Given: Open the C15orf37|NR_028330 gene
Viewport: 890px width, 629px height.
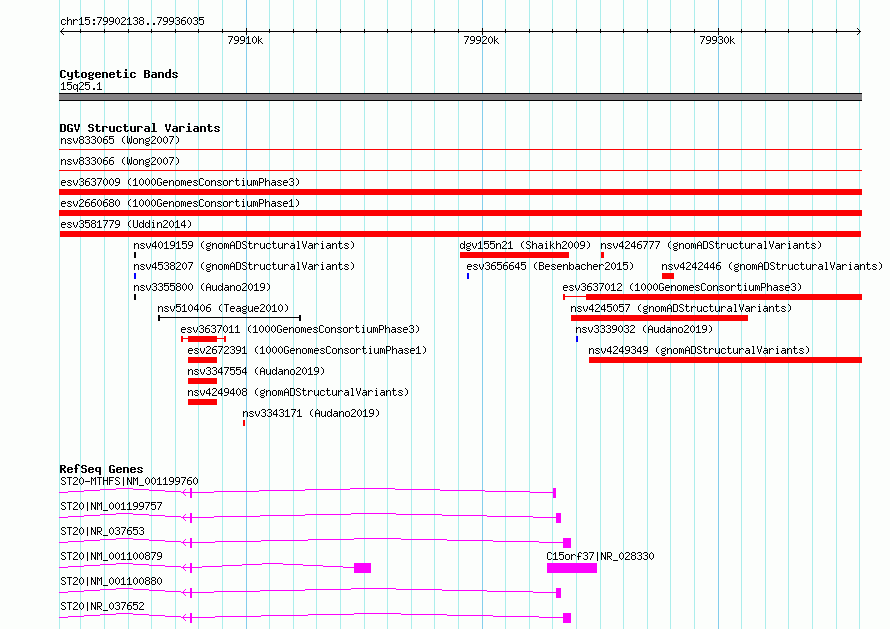Looking at the screenshot, I should pyautogui.click(x=600, y=556).
